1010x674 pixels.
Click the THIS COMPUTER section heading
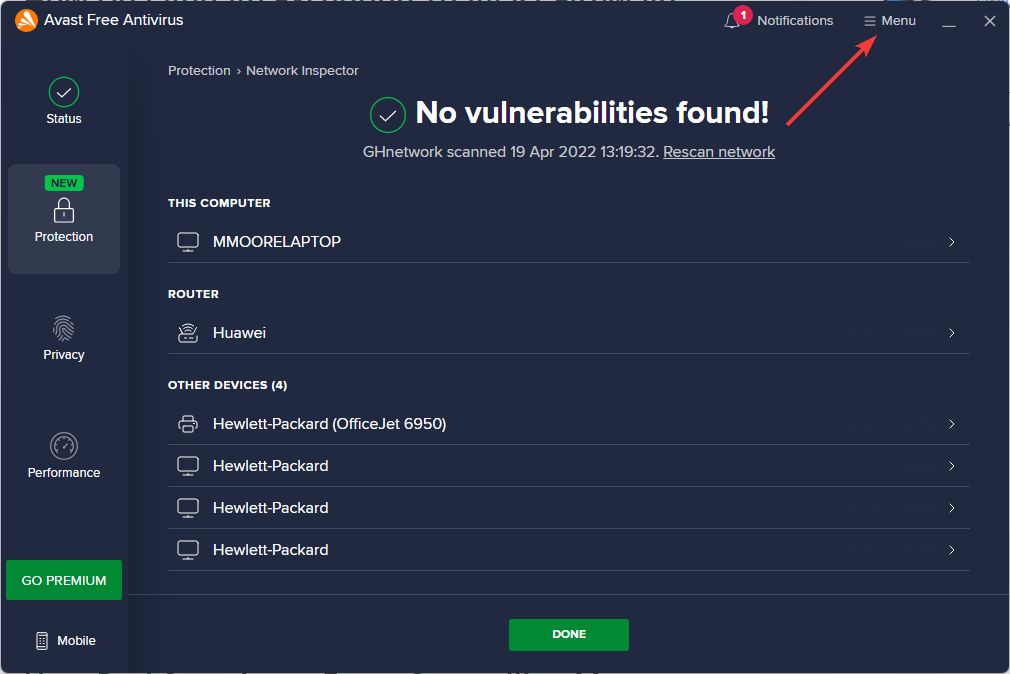click(219, 203)
